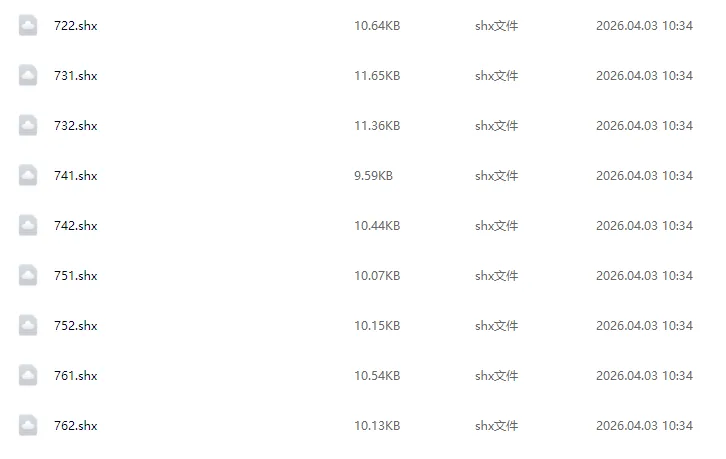Click the file icon next to 722.shx

coord(28,26)
